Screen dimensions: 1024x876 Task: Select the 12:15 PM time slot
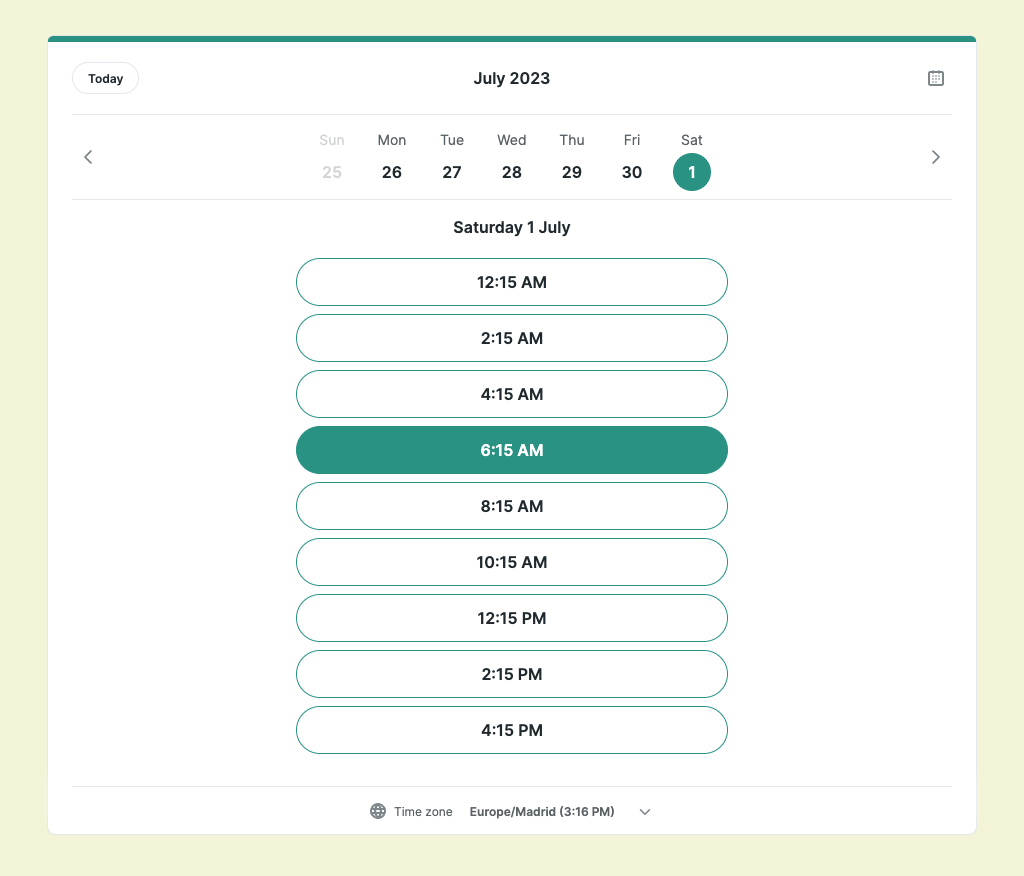(512, 618)
